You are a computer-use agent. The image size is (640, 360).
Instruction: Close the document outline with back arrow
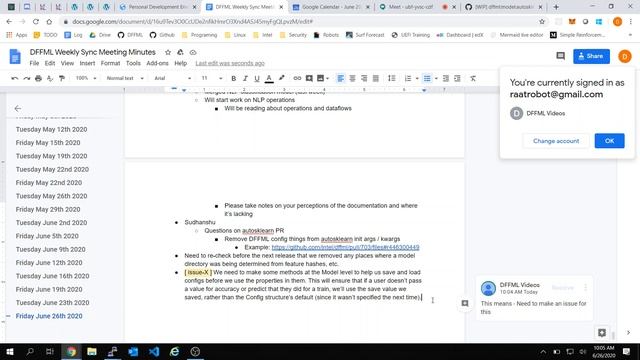tap(18, 109)
